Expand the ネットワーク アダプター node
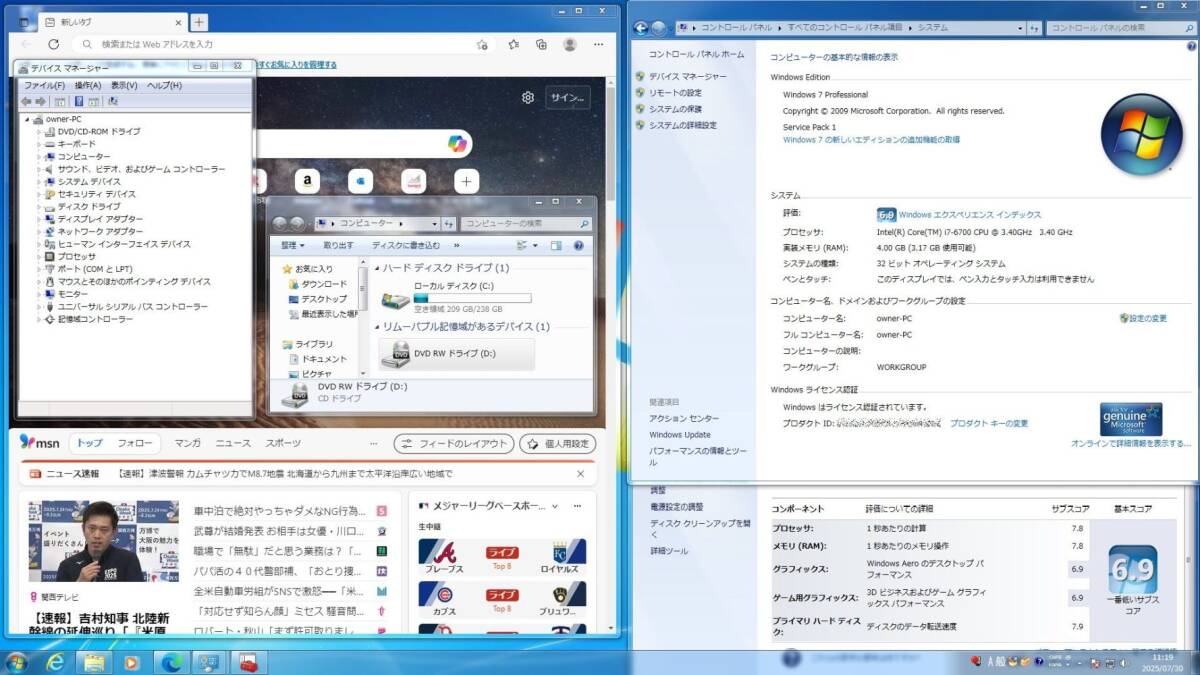 (x=40, y=232)
